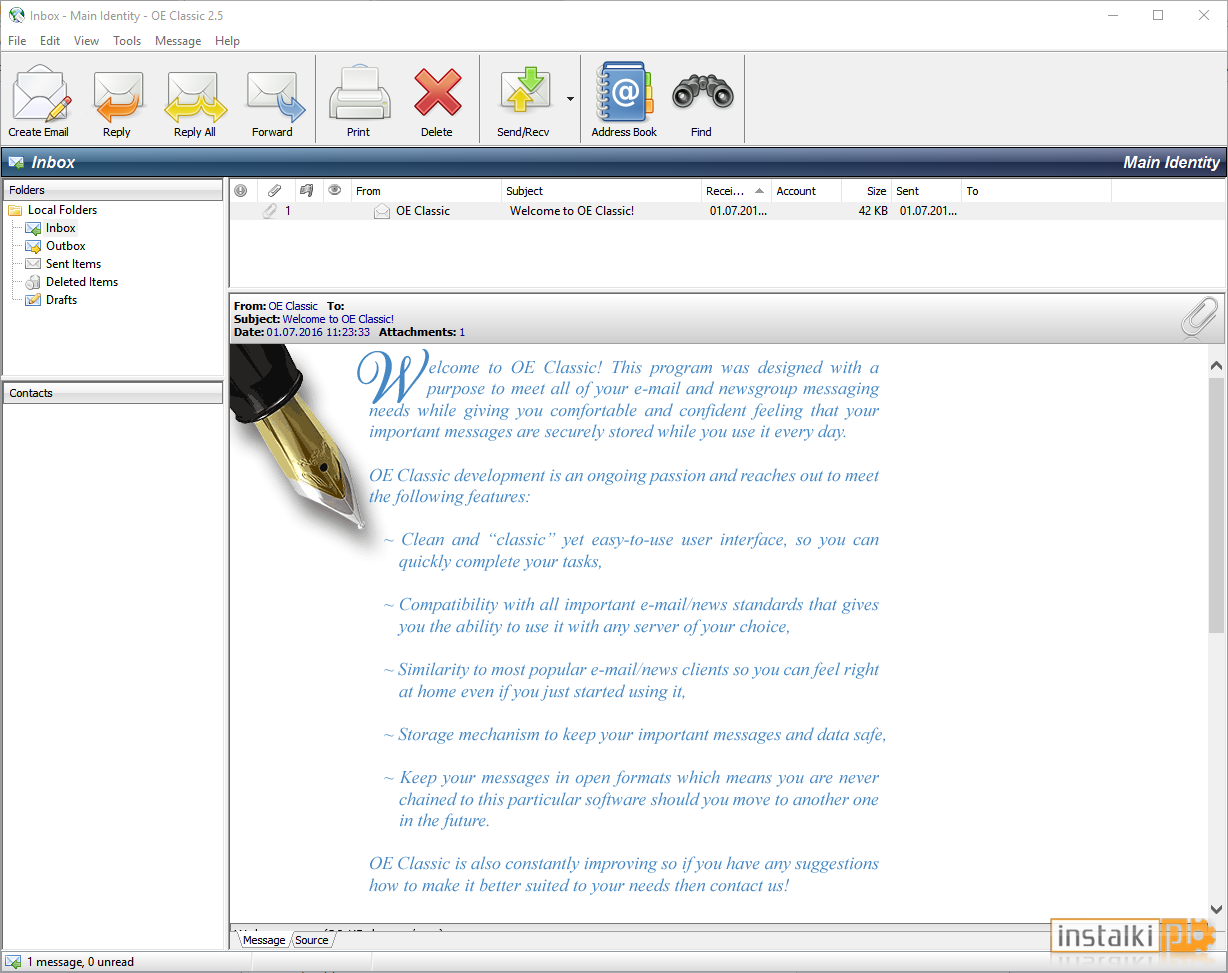Expand the Send/Recv dropdown arrow
This screenshot has height=973, width=1228.
[570, 99]
